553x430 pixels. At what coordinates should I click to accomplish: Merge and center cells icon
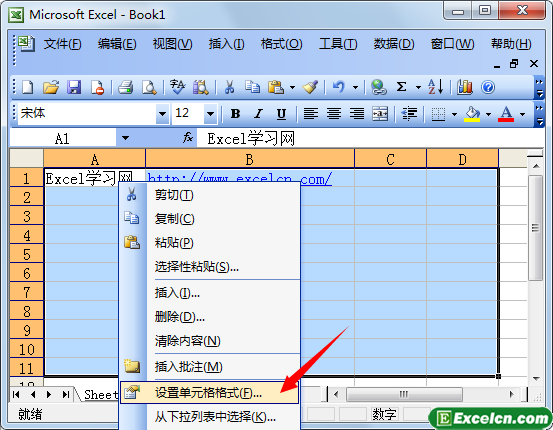click(380, 114)
